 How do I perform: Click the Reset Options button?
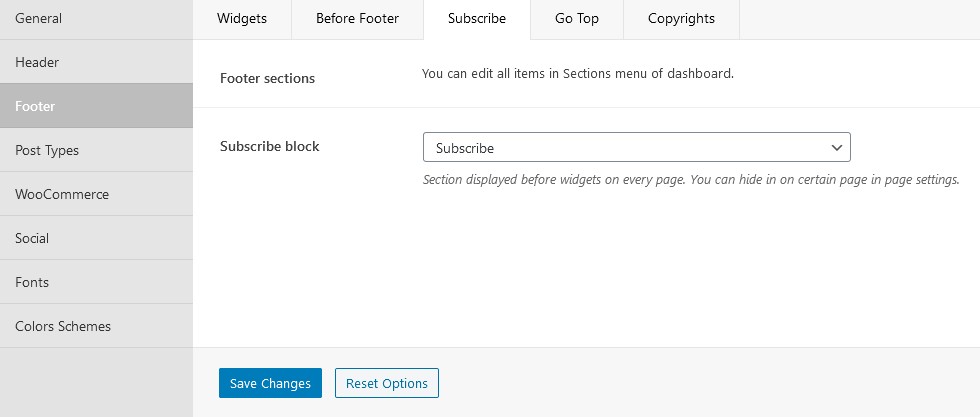point(387,383)
